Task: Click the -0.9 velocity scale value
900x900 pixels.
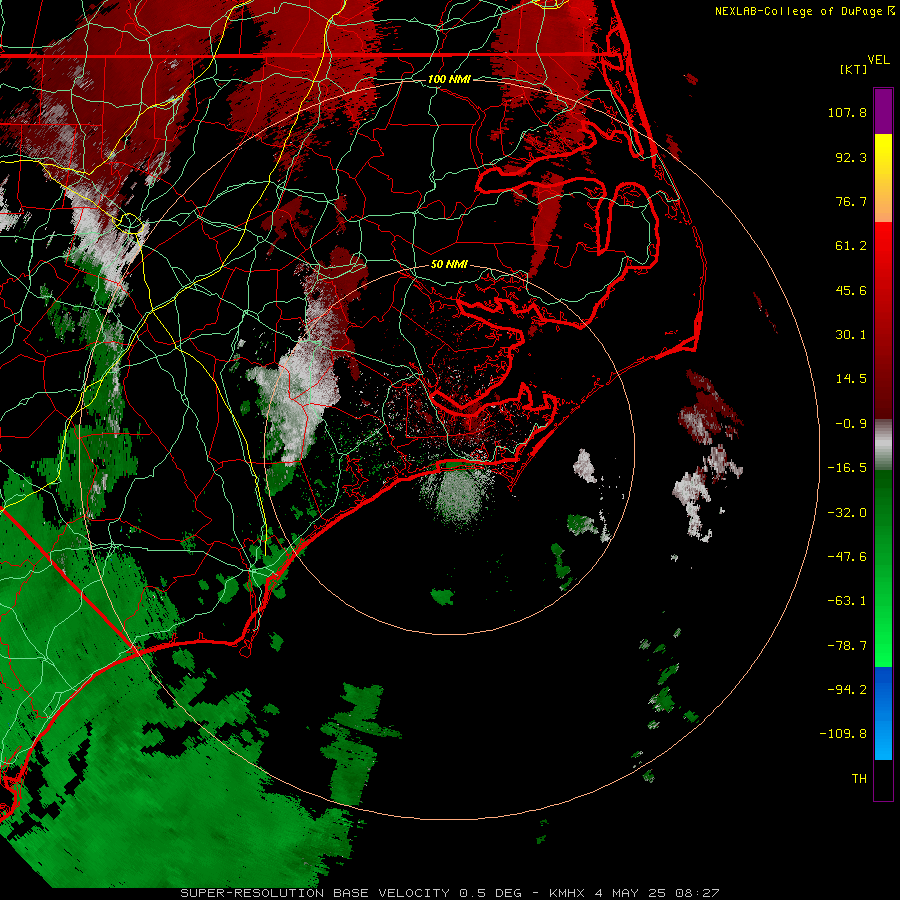Action: 851,424
